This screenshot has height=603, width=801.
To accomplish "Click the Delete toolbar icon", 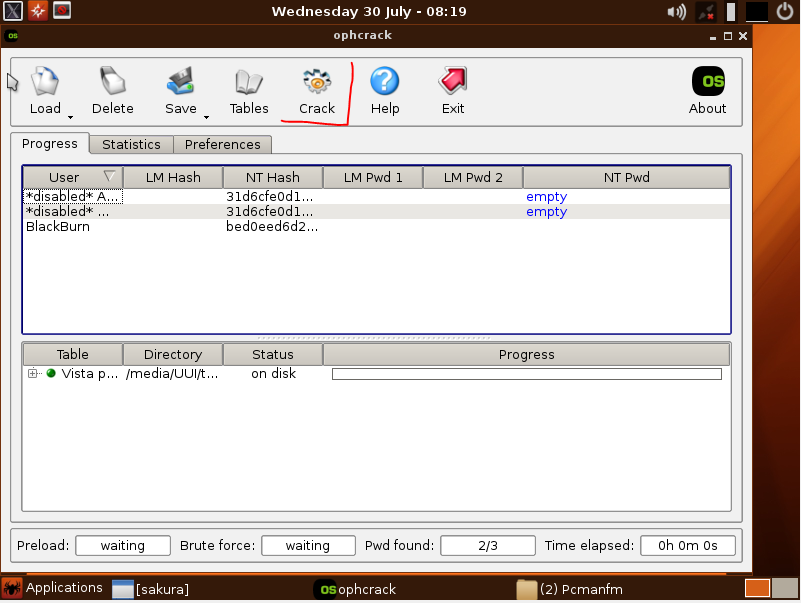I will [x=112, y=81].
